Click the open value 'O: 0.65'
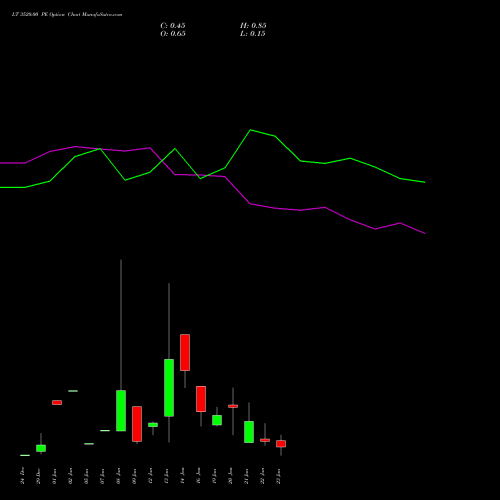 coord(173,34)
